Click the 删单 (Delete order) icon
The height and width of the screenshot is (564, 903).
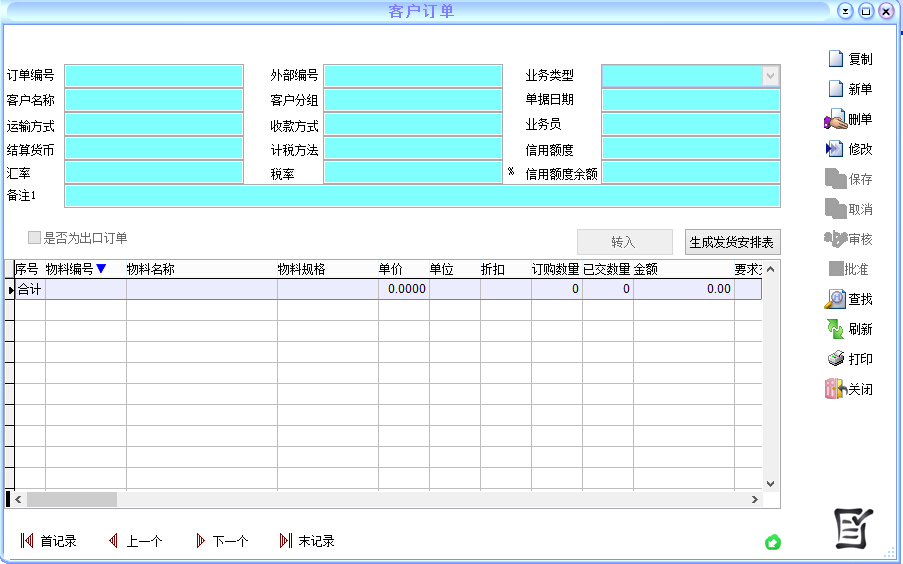coord(835,120)
